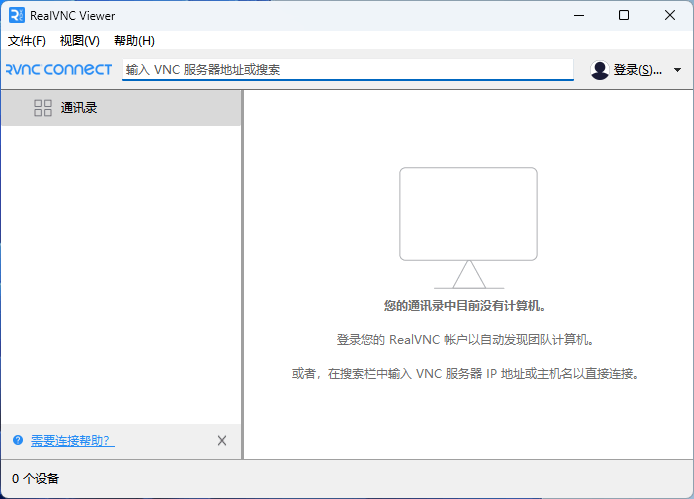Click the RealVNC Viewer title bar icon
This screenshot has height=499, width=694.
coord(17,15)
